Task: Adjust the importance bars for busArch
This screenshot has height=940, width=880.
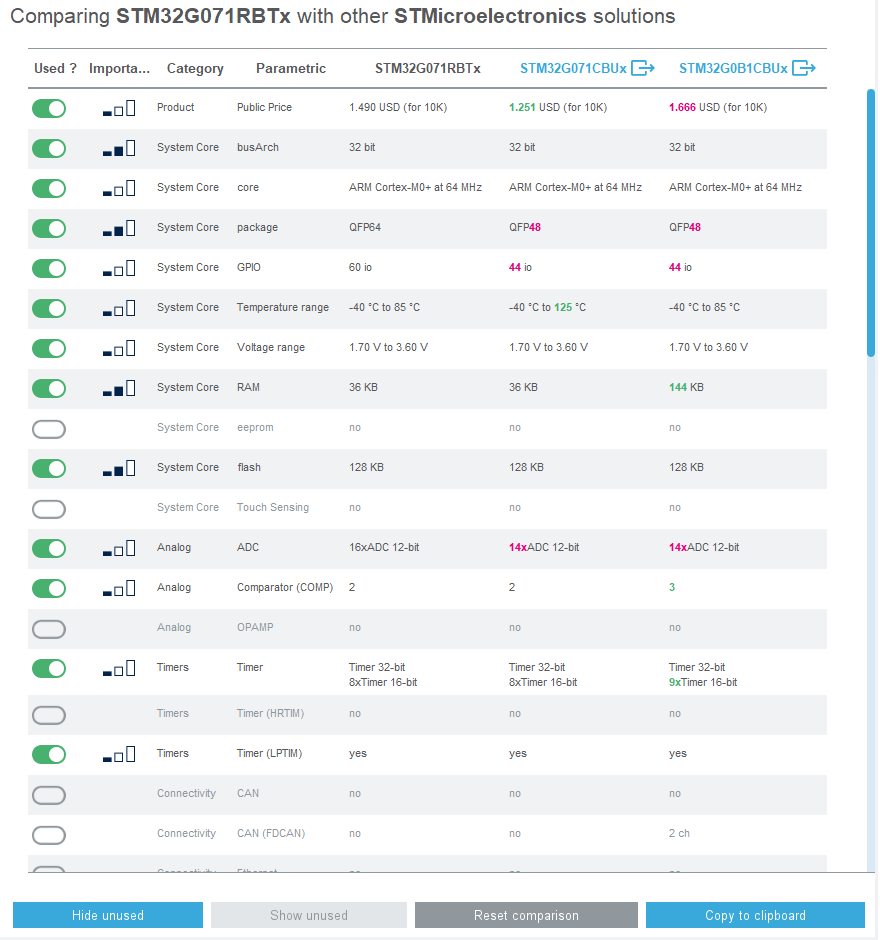Action: point(119,149)
